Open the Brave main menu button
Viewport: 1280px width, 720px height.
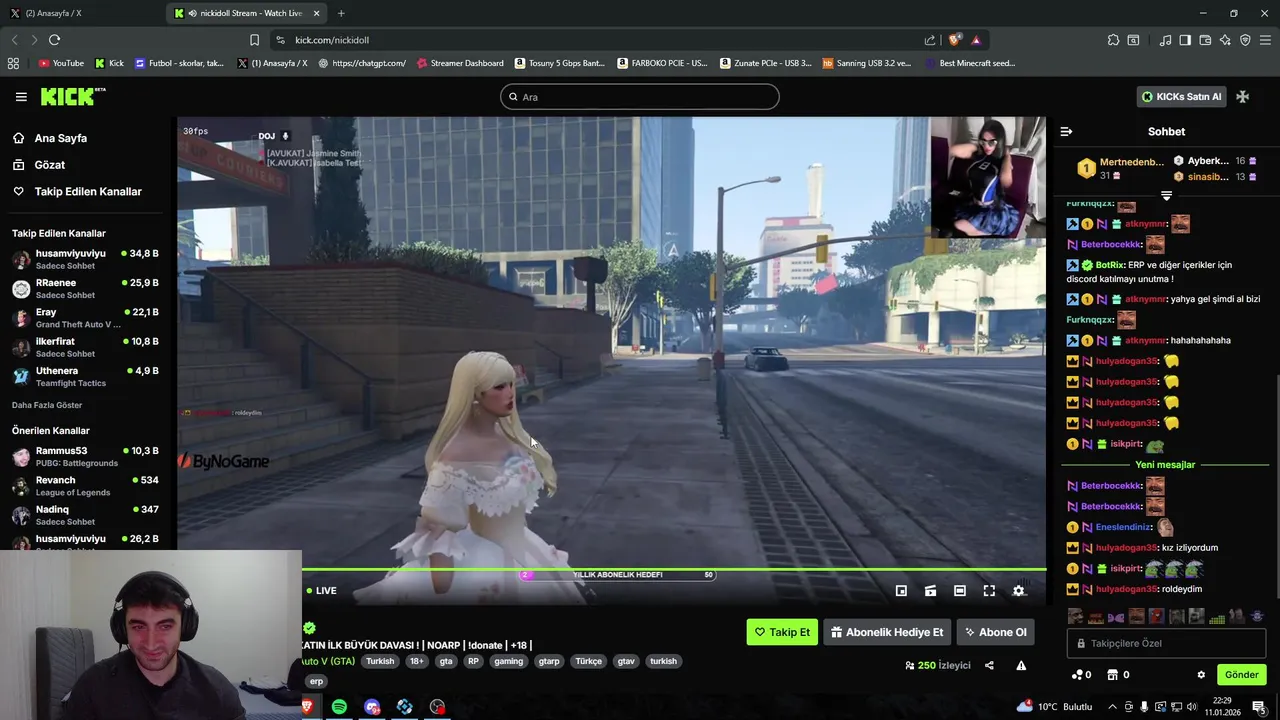tap(1266, 40)
